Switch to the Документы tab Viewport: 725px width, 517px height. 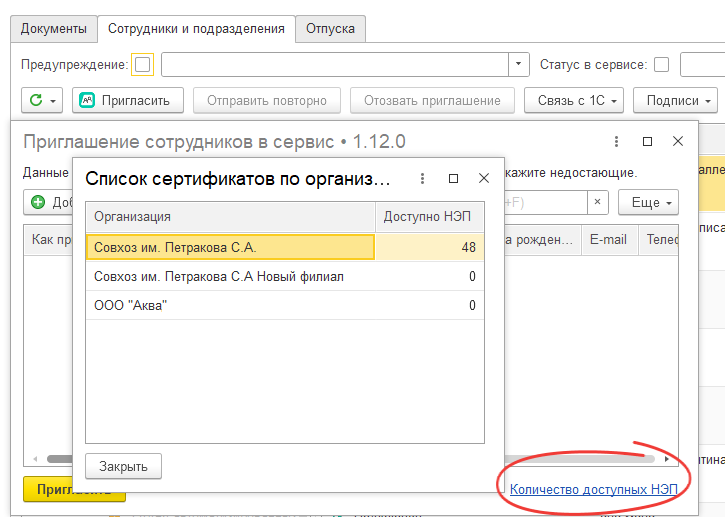point(54,29)
